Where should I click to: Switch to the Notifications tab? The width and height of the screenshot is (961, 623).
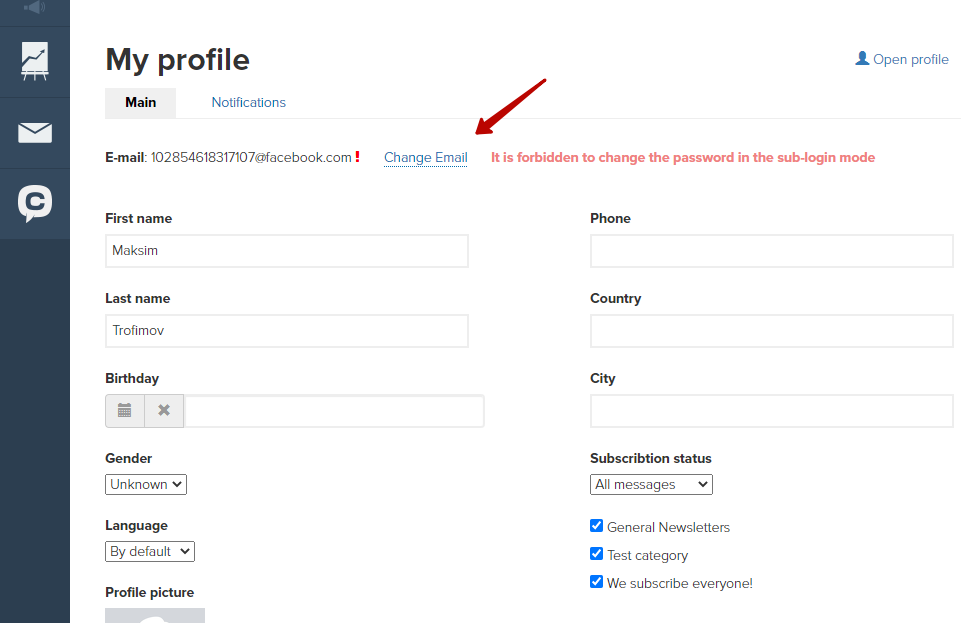point(248,102)
